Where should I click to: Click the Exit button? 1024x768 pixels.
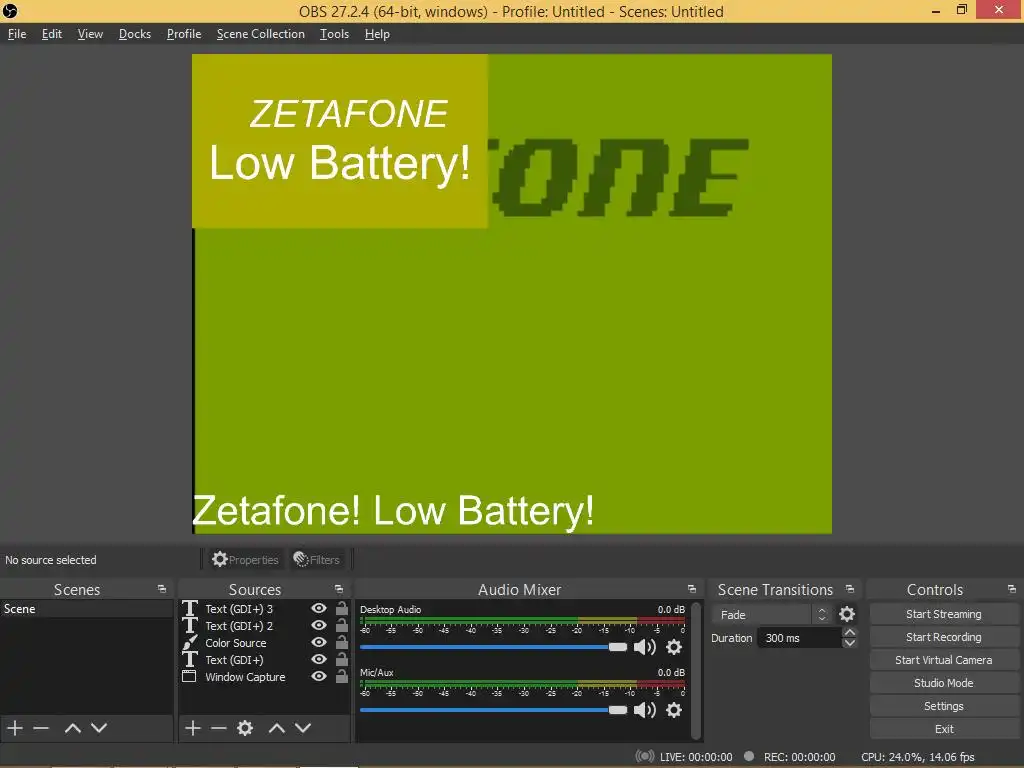pos(944,729)
